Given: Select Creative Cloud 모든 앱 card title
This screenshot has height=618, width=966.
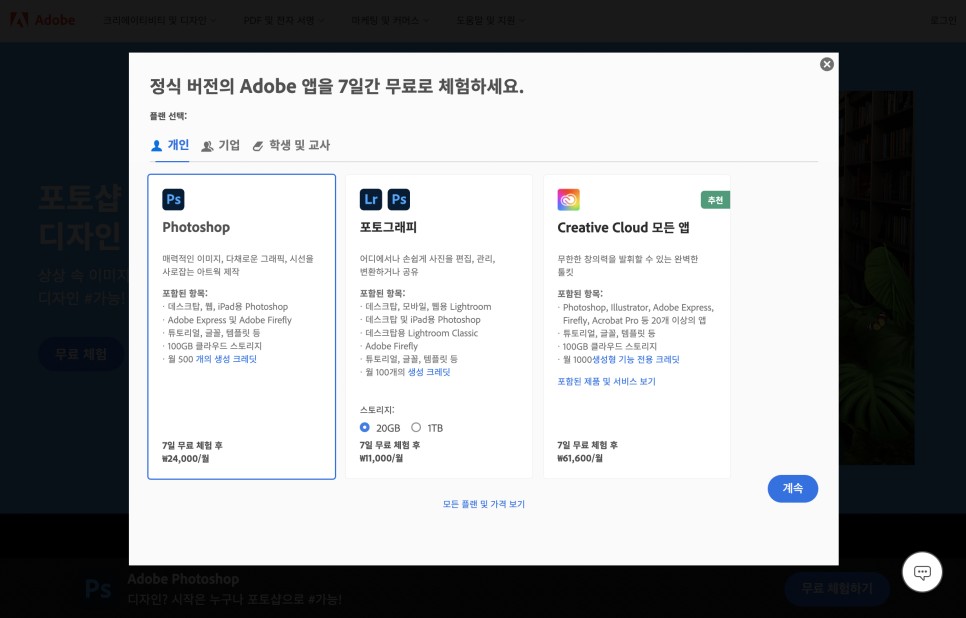Looking at the screenshot, I should [623, 227].
